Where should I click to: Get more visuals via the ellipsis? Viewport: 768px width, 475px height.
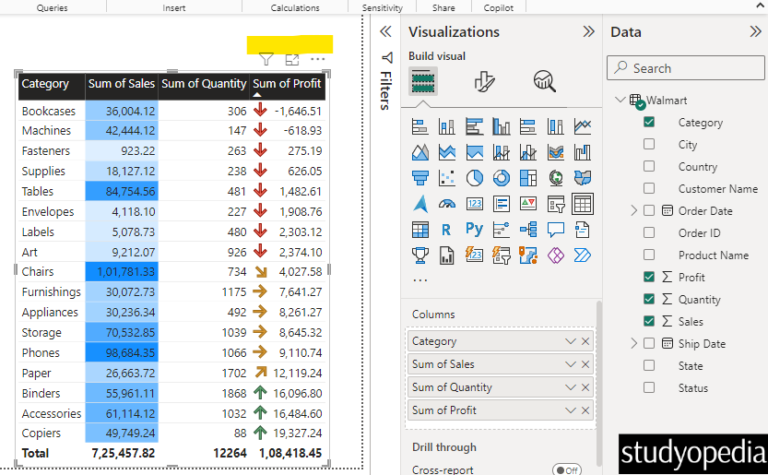(420, 280)
